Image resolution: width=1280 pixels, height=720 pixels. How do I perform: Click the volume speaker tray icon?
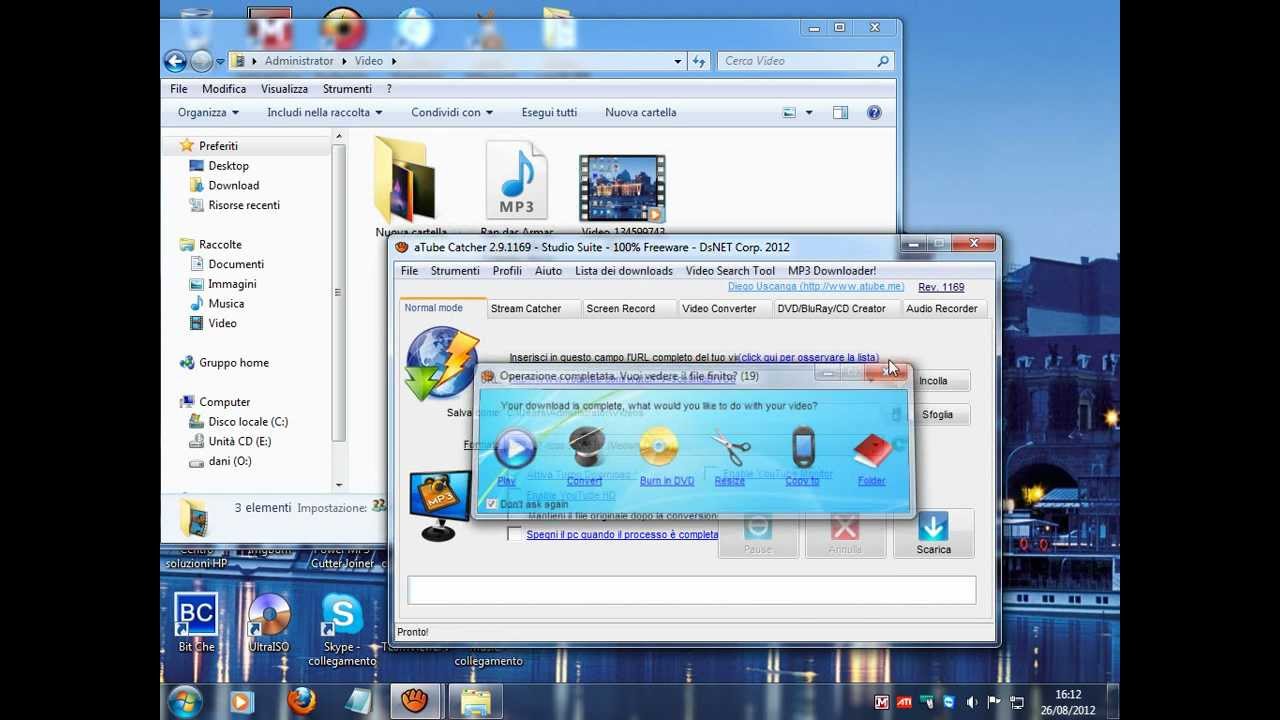click(x=971, y=702)
